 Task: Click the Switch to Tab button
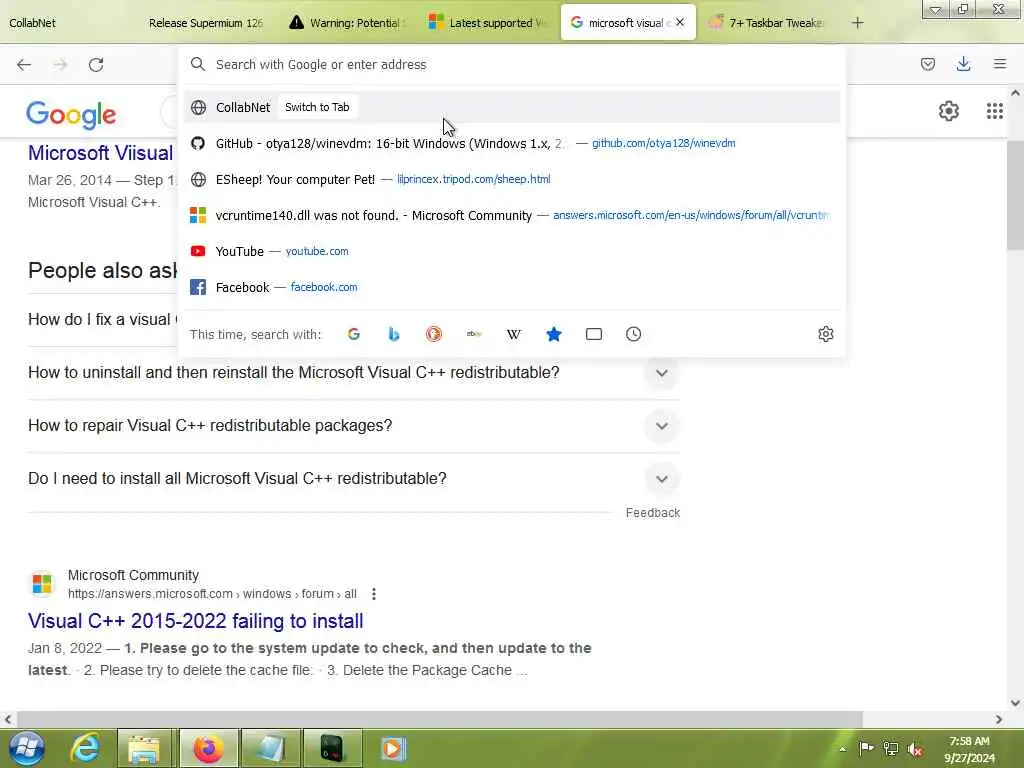[317, 107]
